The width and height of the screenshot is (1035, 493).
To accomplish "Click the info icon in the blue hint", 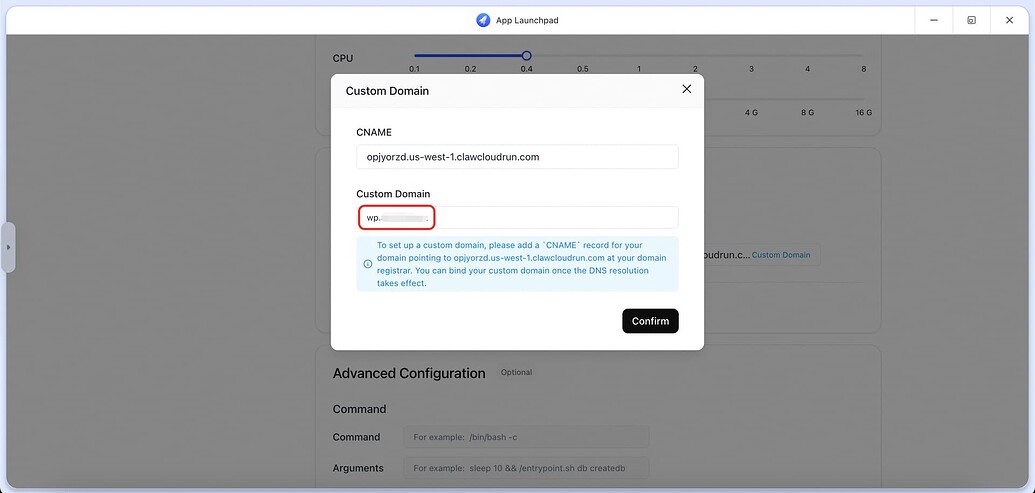I will (x=368, y=264).
